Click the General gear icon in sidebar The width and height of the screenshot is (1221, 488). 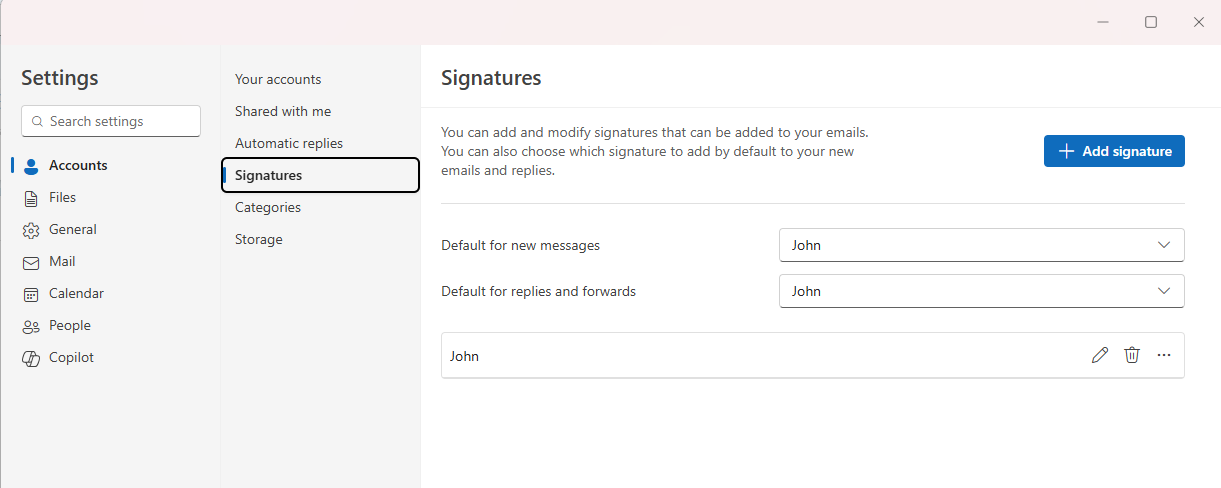(31, 230)
